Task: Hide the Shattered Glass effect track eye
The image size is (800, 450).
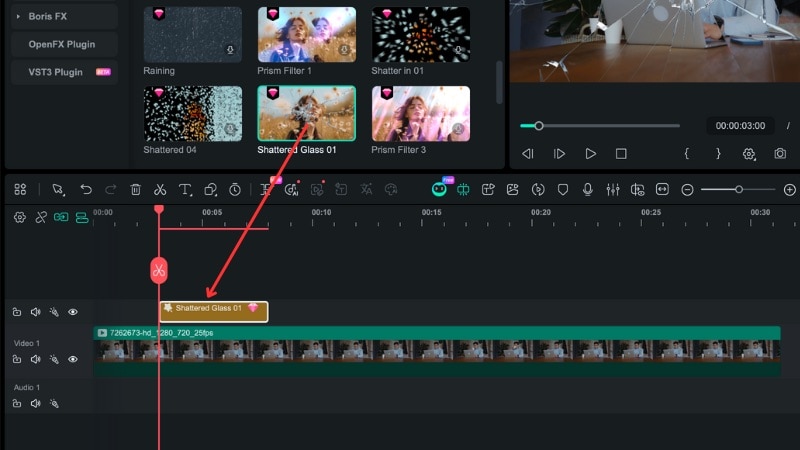Action: 73,312
